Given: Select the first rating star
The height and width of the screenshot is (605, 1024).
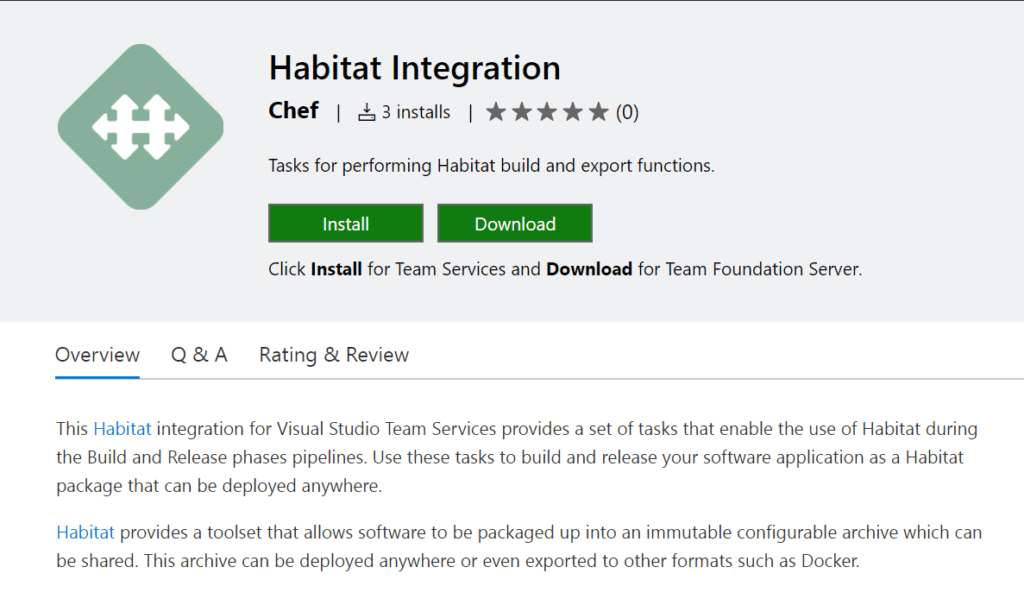Looking at the screenshot, I should click(x=496, y=112).
